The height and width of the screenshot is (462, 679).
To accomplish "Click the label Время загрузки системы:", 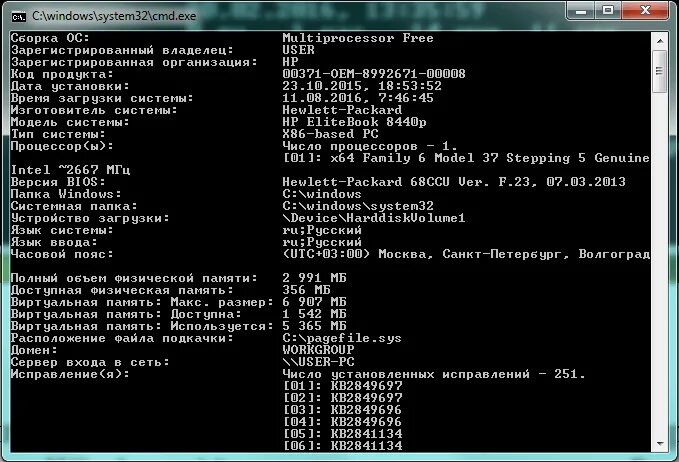I will click(102, 98).
